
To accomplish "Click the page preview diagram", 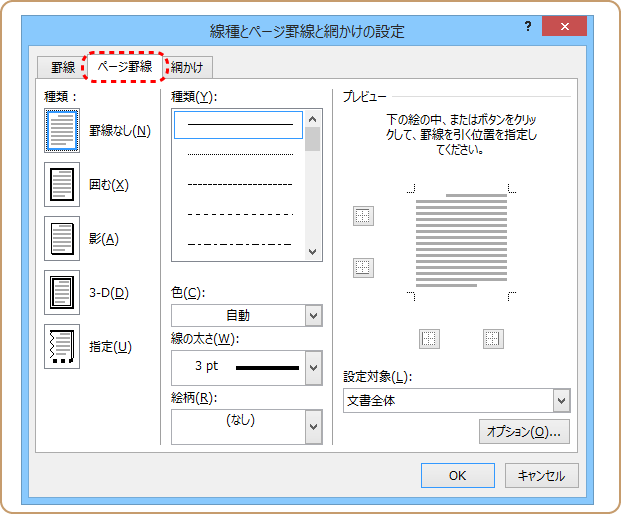I will click(x=461, y=242).
